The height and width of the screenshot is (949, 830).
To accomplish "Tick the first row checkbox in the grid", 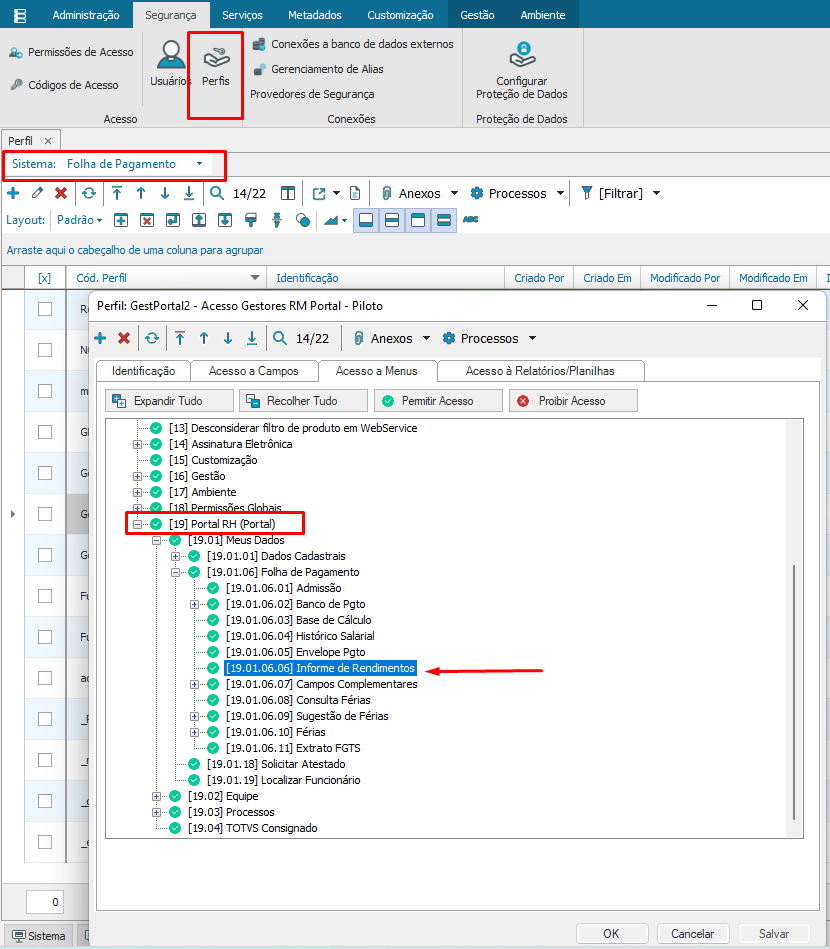I will click(45, 309).
